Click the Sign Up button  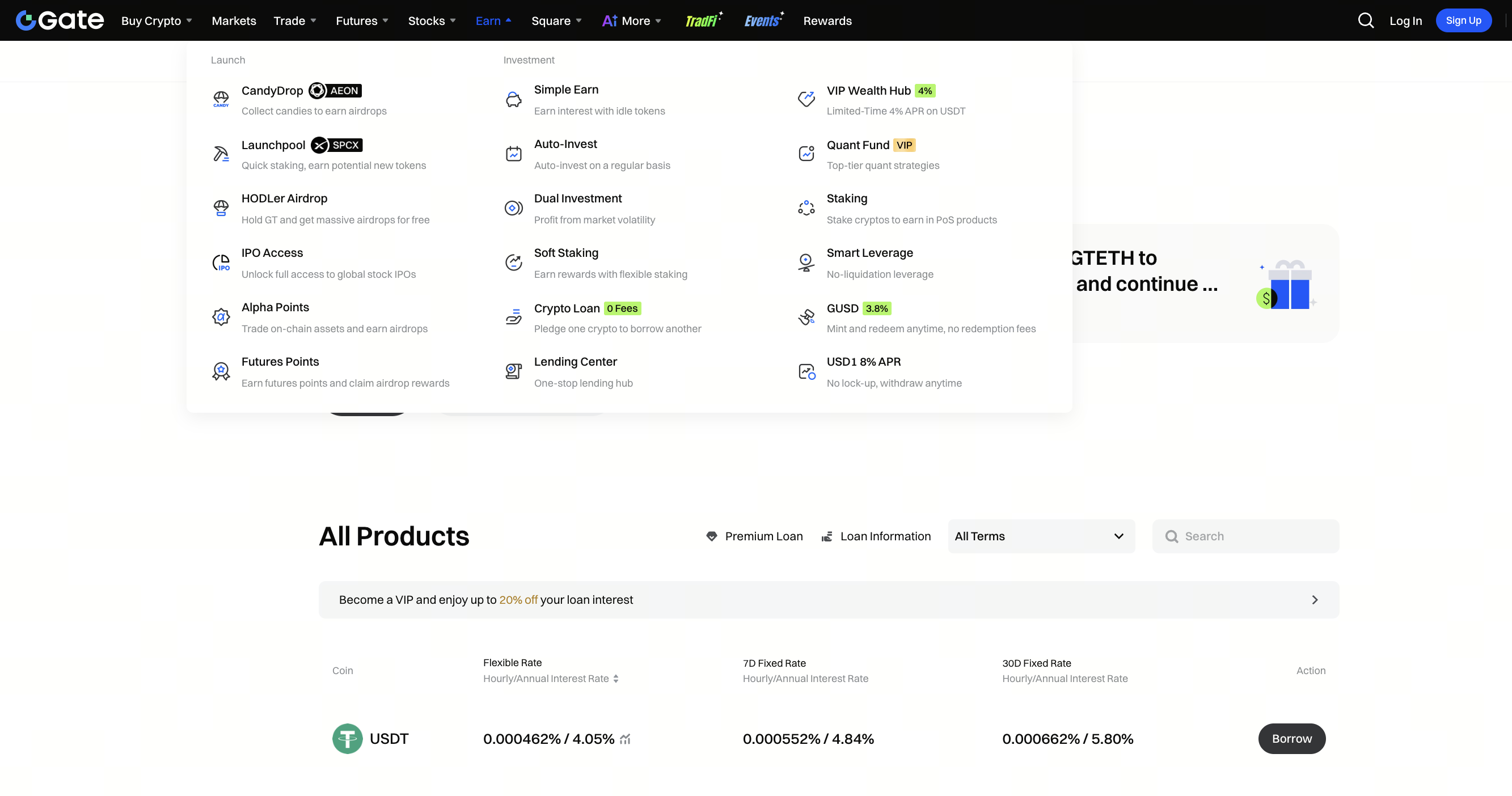coord(1463,20)
